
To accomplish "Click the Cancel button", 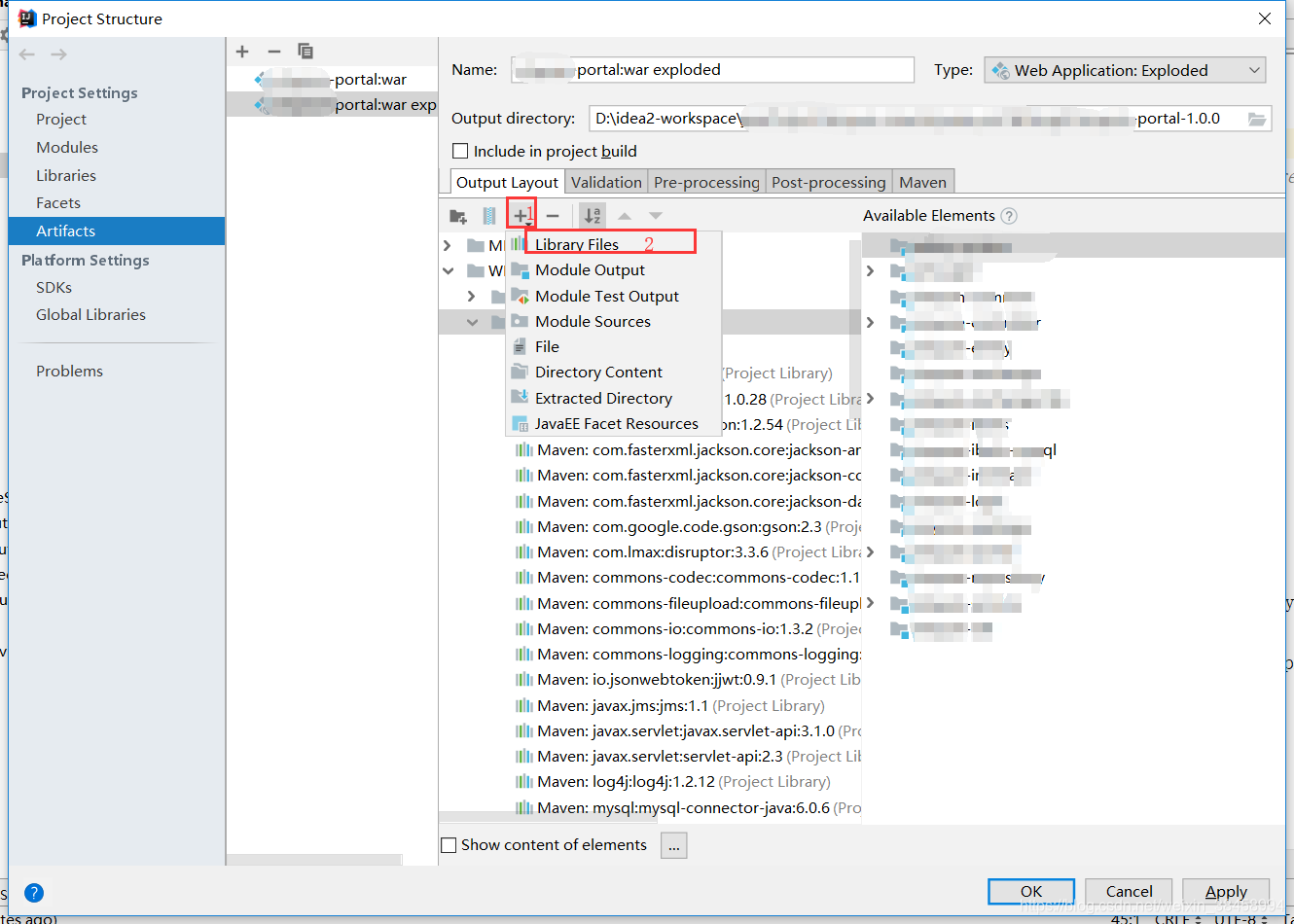I will [1129, 891].
